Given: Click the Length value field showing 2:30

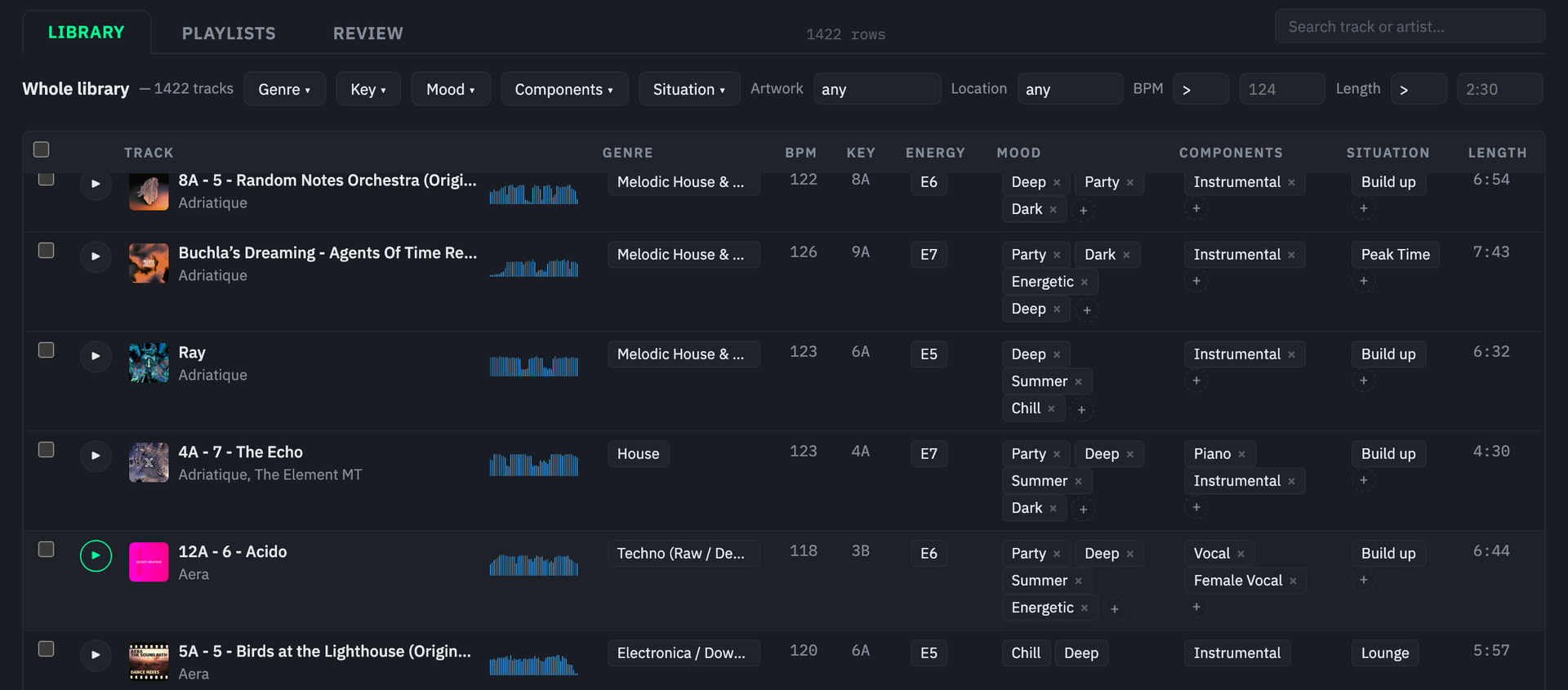Looking at the screenshot, I should (x=1499, y=89).
